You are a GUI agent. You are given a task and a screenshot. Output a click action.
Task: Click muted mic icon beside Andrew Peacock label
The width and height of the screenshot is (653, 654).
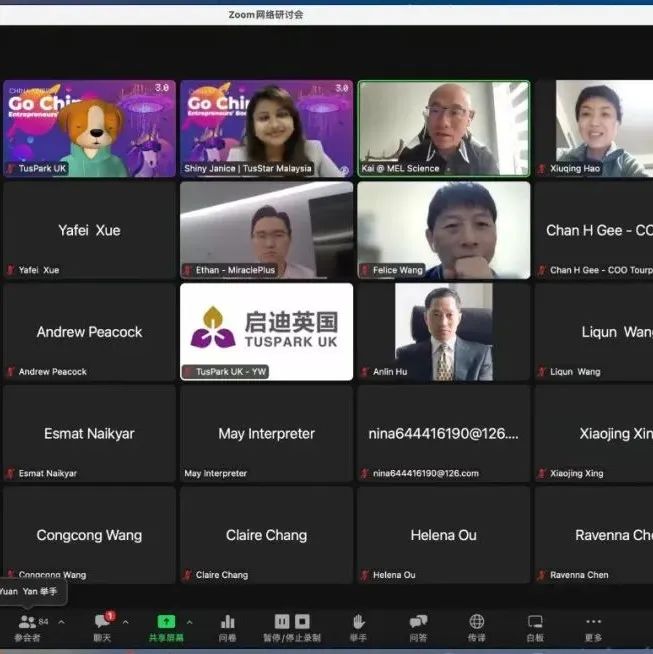pos(11,372)
